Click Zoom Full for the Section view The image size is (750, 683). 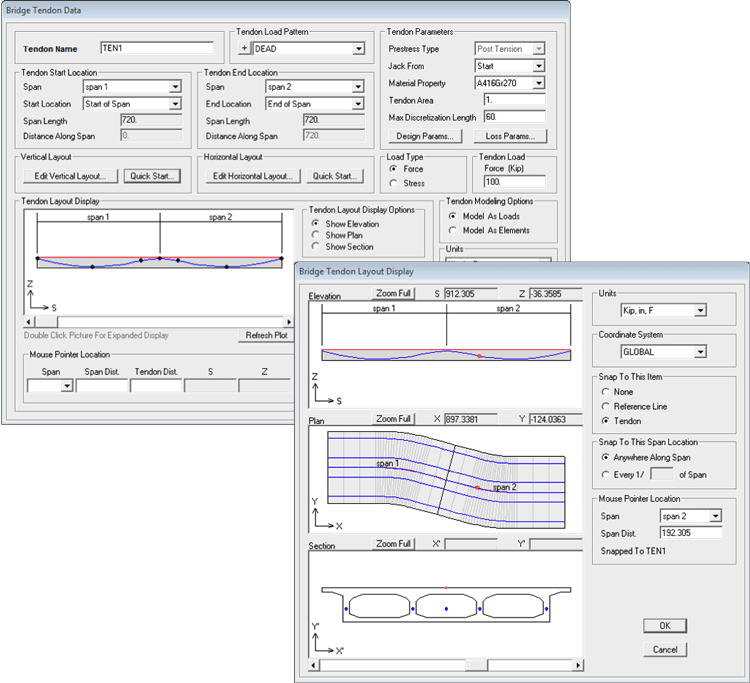click(x=393, y=544)
